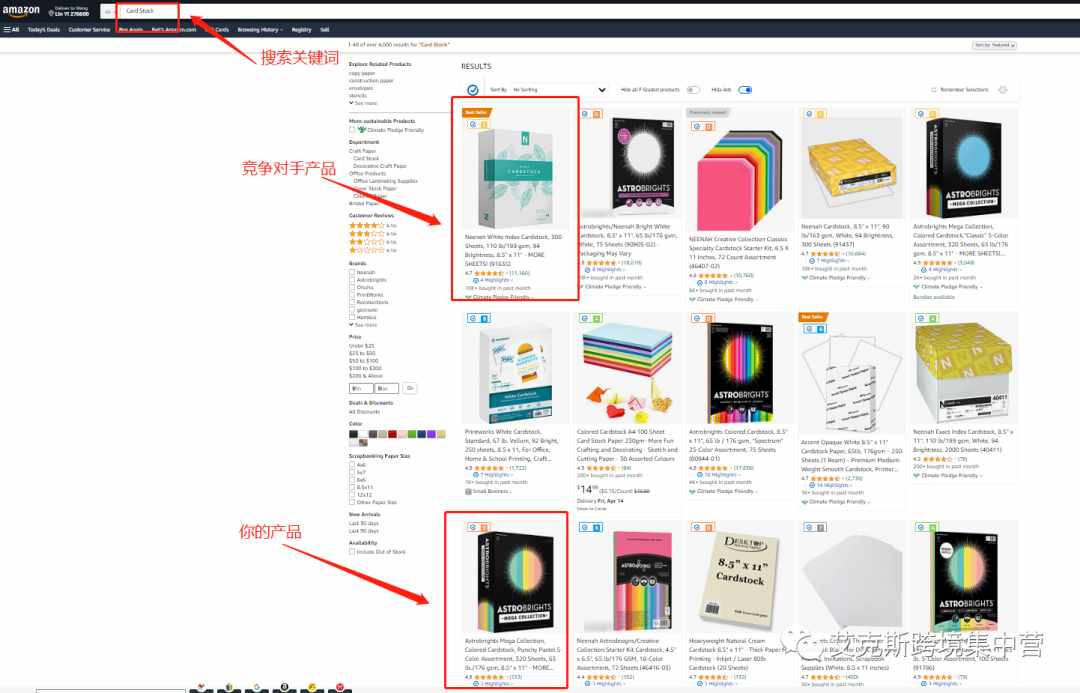Open Customer Service in the navigation bar
1080x693 pixels.
click(89, 30)
